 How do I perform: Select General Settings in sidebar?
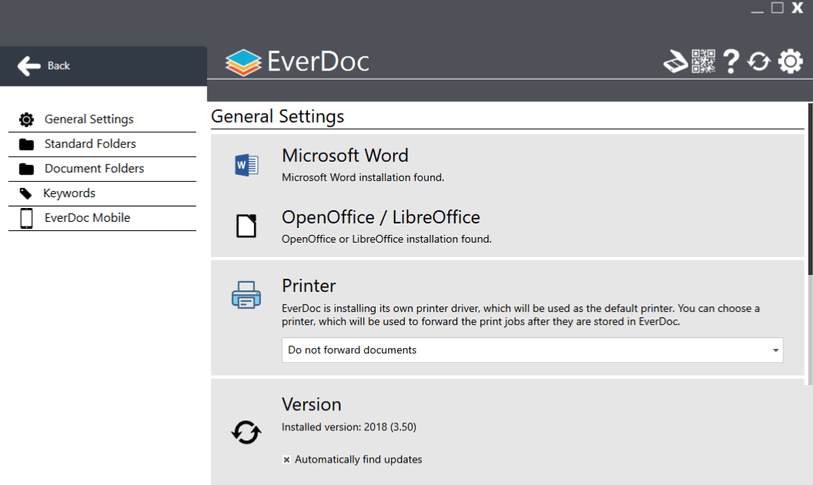(x=89, y=119)
